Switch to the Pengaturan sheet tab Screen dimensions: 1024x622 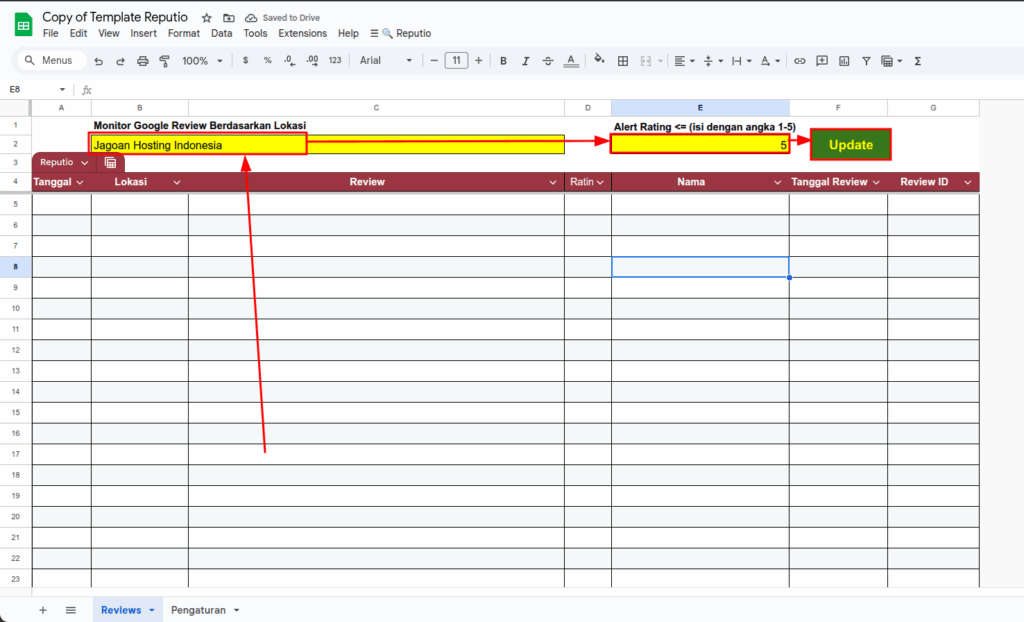(204, 610)
